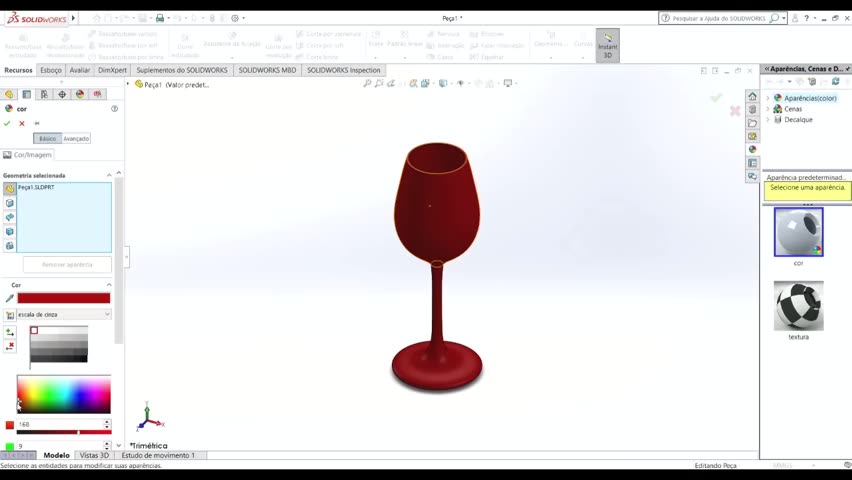852x480 pixels.
Task: Switch to the Vistas 3D tab
Action: coord(94,455)
